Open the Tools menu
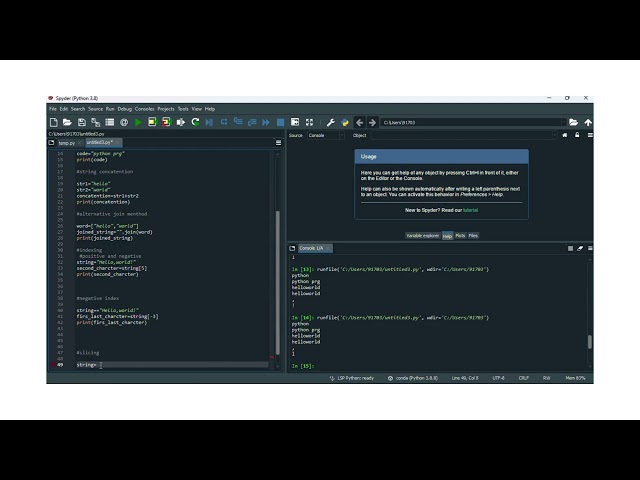This screenshot has width=640, height=480. pos(183,109)
